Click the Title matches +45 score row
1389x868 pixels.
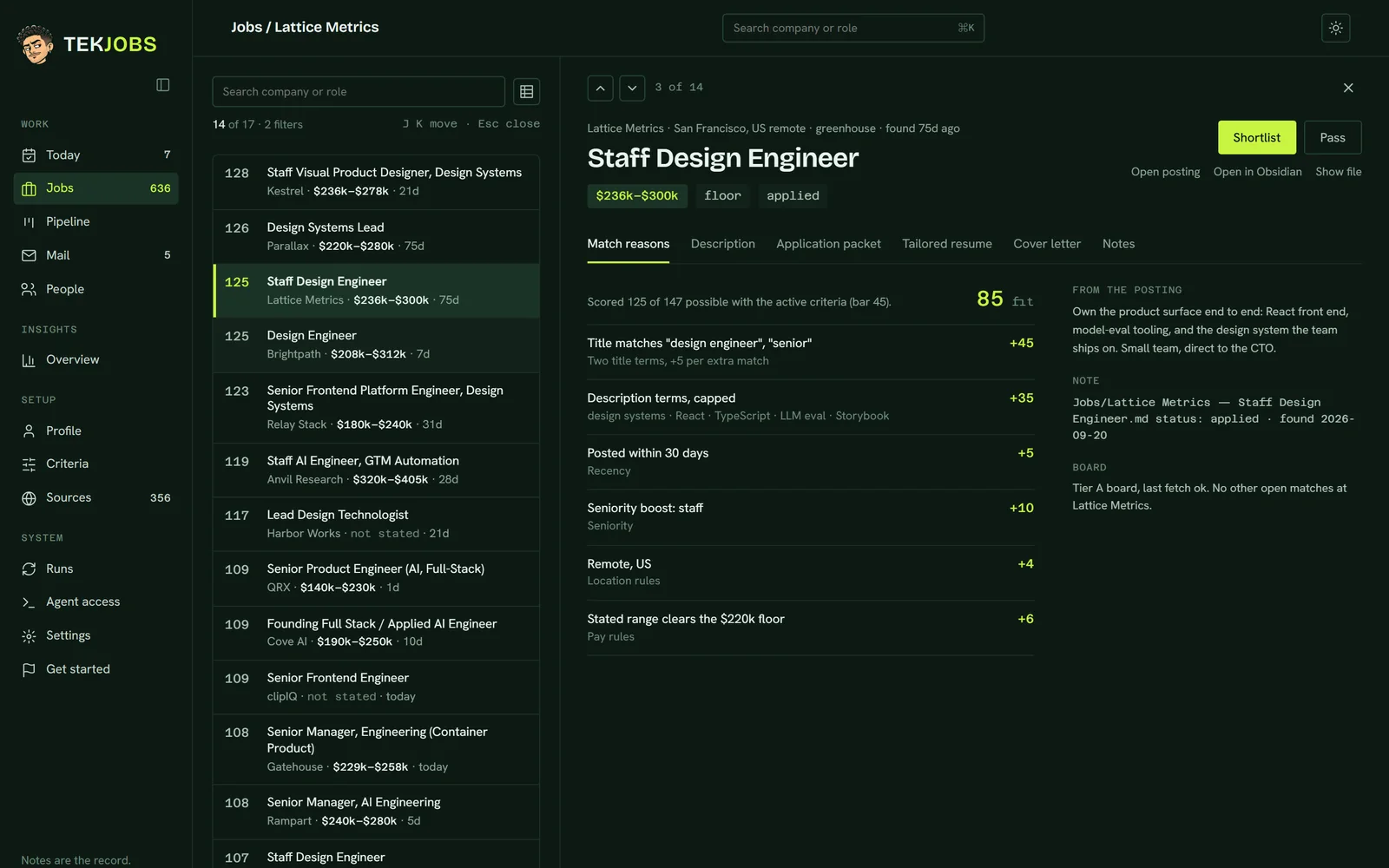(x=810, y=352)
